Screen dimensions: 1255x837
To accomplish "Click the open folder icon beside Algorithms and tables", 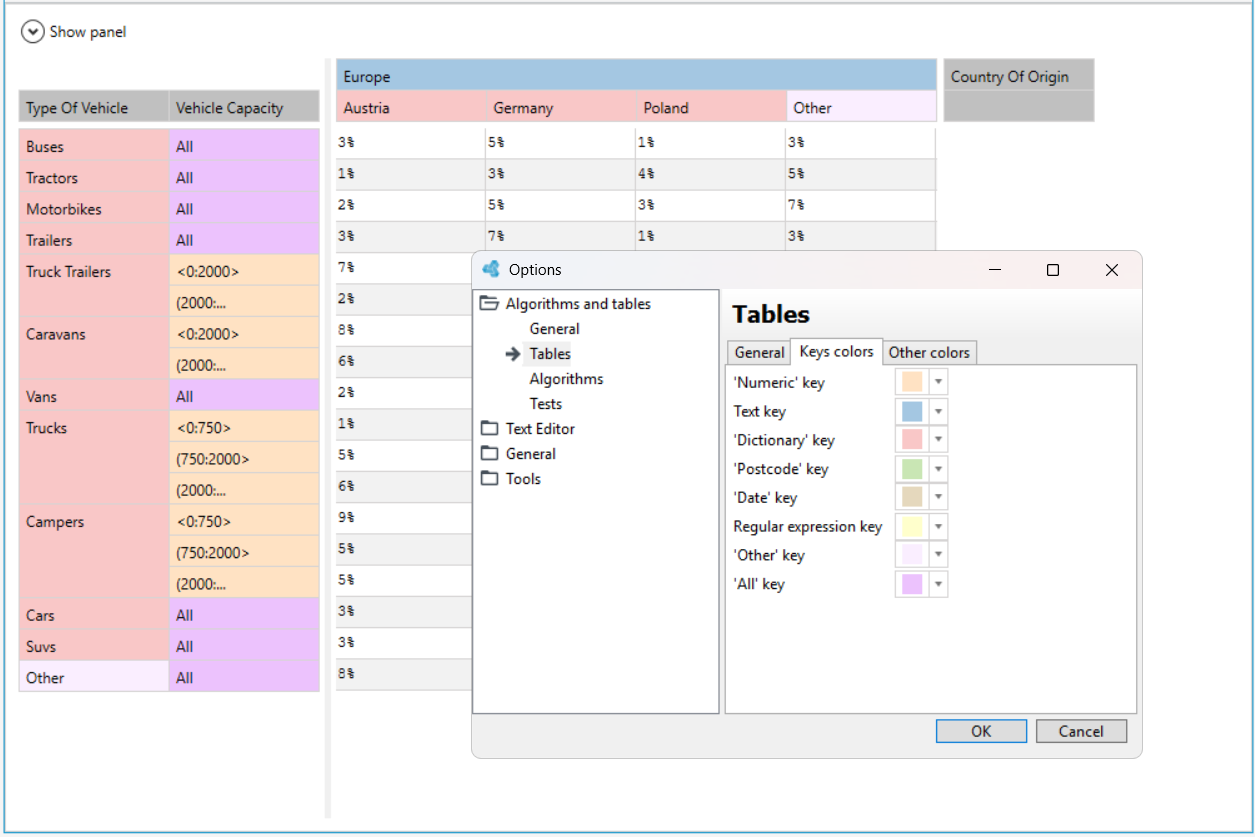I will pos(489,304).
